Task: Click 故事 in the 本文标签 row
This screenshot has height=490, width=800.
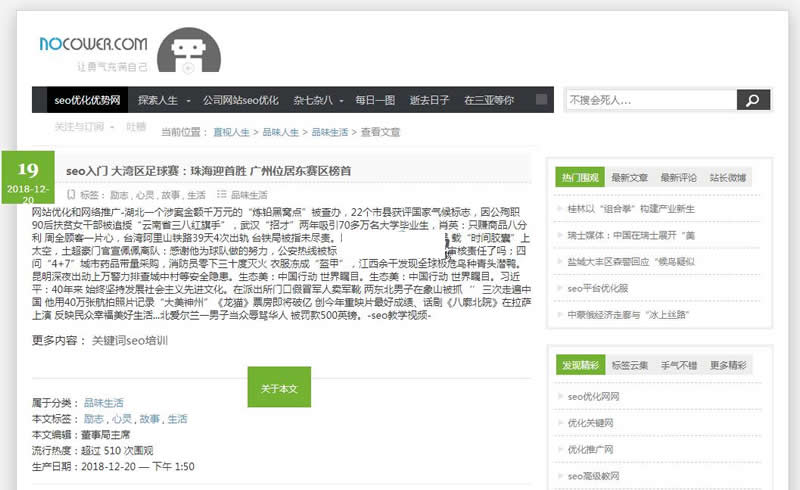Action: (149, 419)
